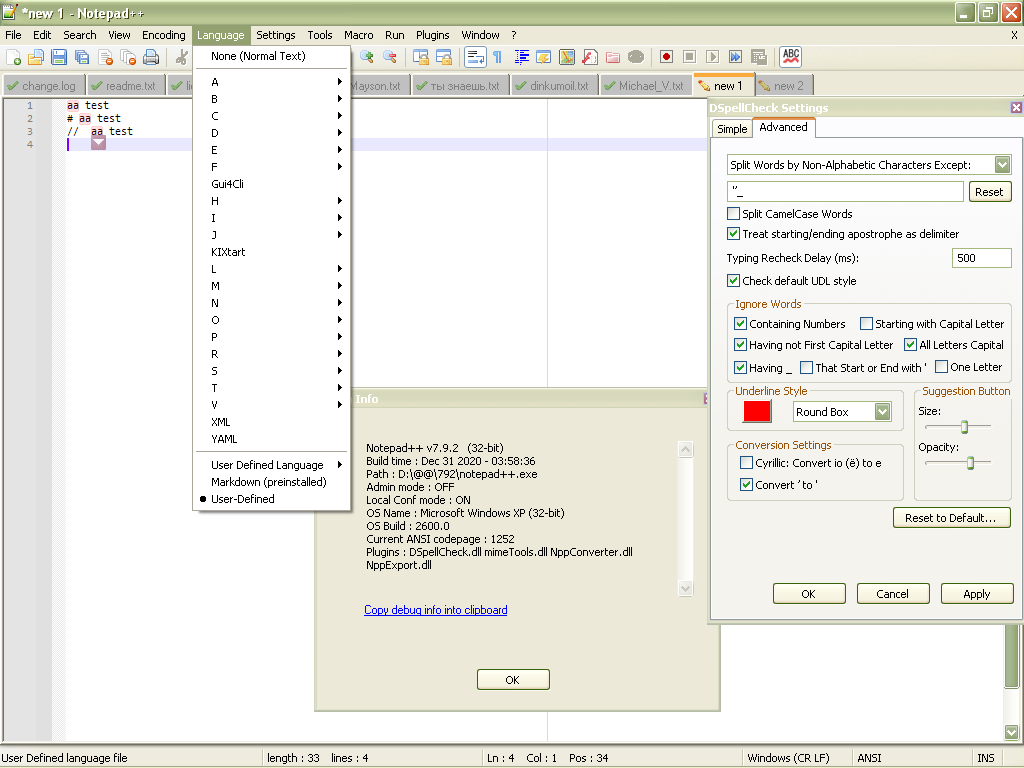Click the Stop Recording macro icon
1024x768 pixels.
(690, 57)
